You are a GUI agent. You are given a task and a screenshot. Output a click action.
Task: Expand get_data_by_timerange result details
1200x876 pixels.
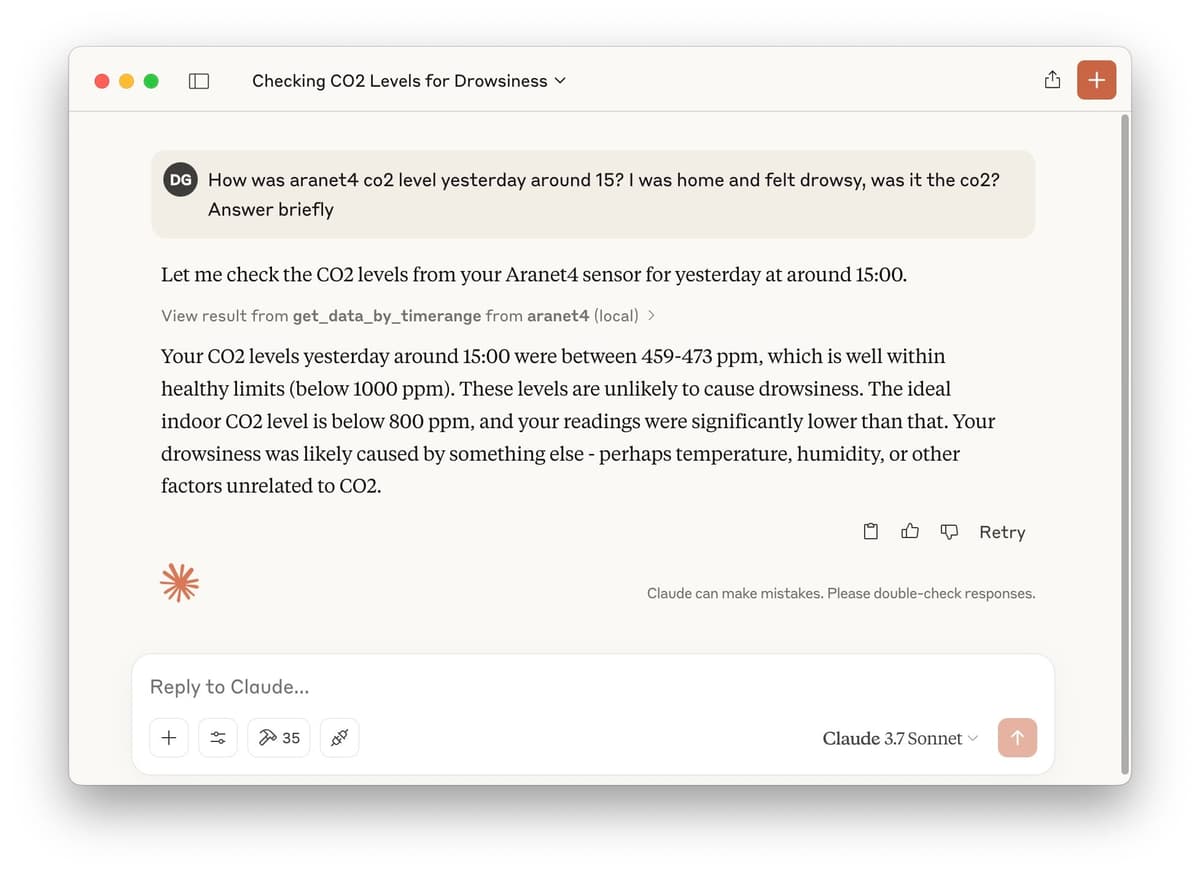point(408,315)
